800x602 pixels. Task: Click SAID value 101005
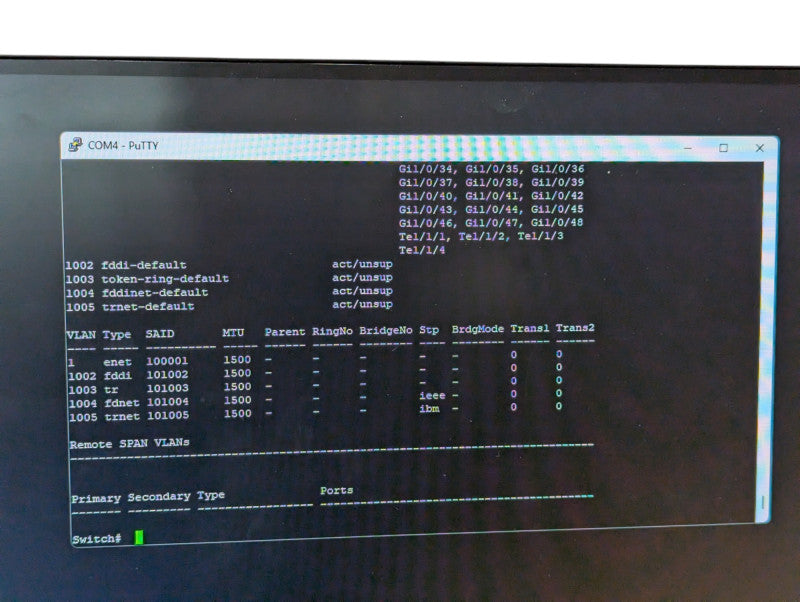point(168,416)
